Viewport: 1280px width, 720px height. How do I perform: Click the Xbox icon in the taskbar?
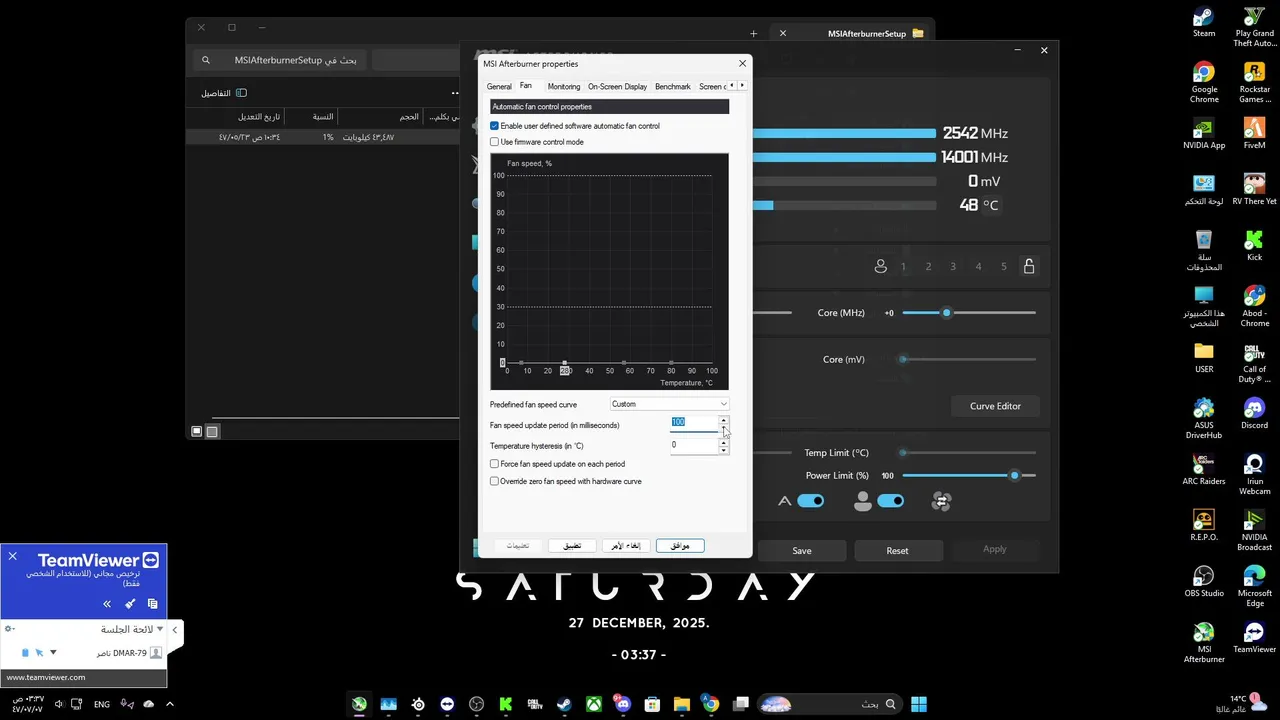(594, 704)
